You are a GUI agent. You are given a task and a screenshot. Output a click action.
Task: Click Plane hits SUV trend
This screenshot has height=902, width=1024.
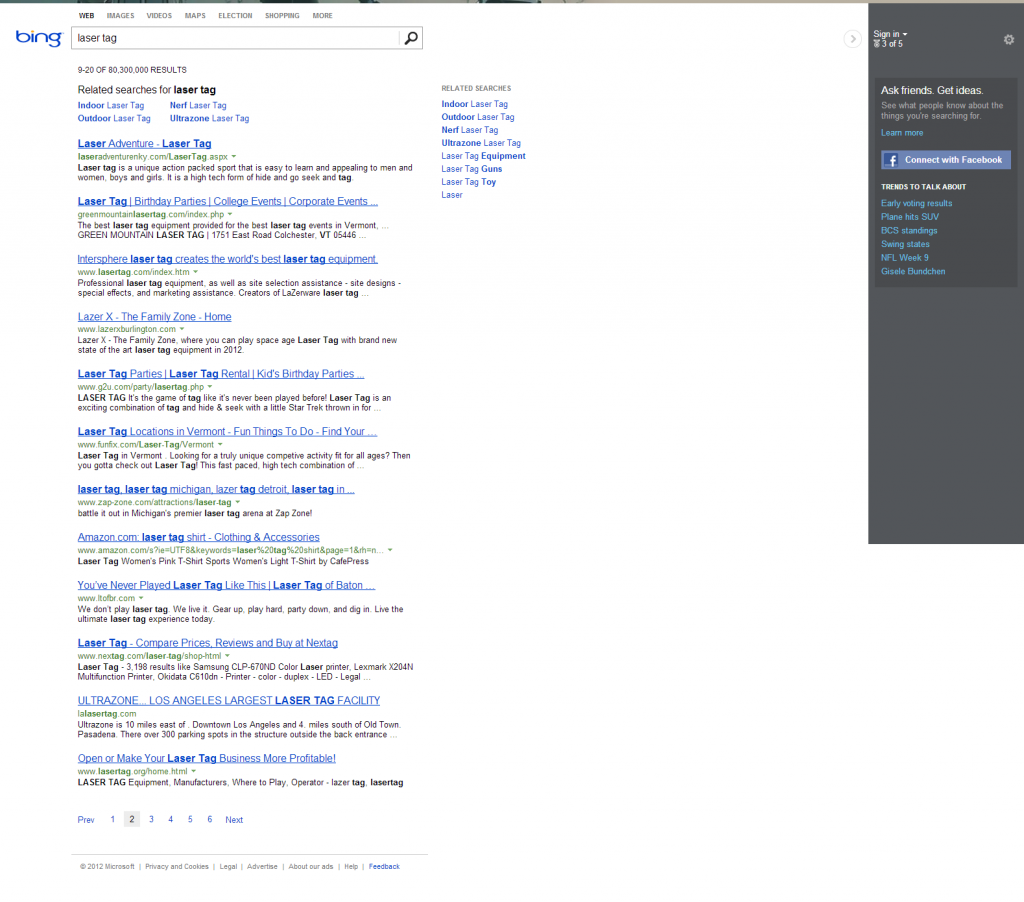[910, 217]
